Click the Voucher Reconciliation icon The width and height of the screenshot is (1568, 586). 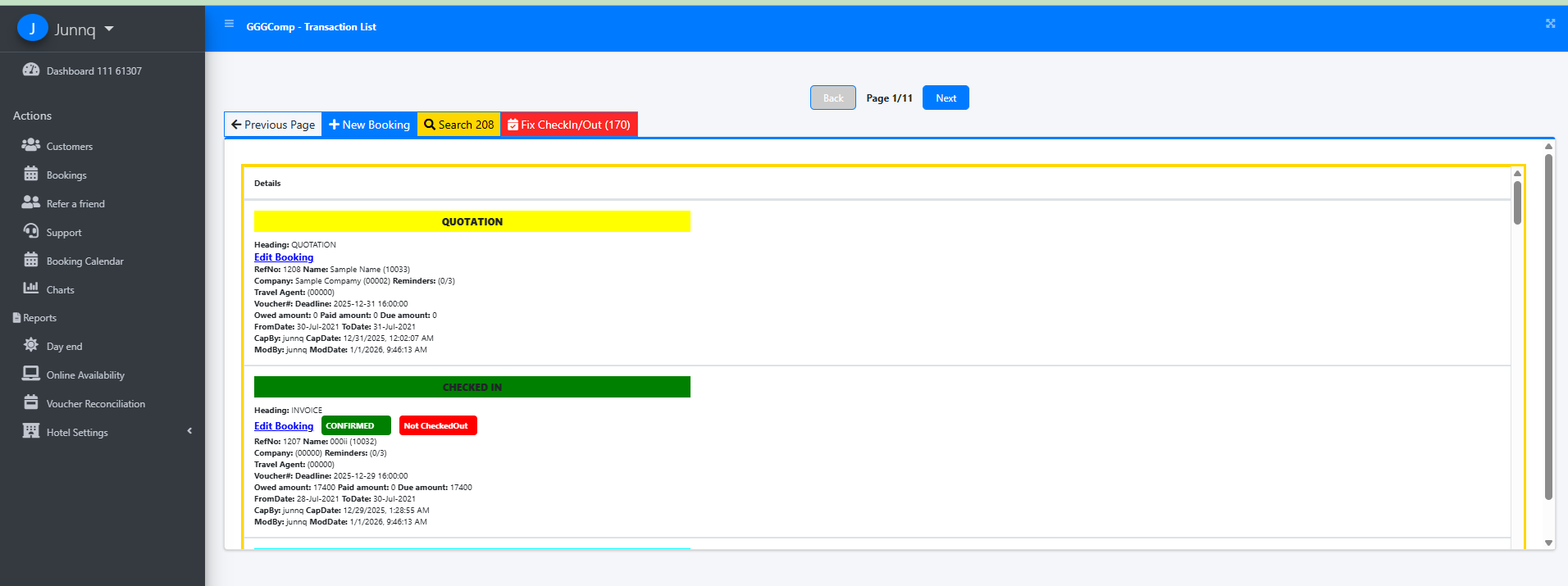31,402
